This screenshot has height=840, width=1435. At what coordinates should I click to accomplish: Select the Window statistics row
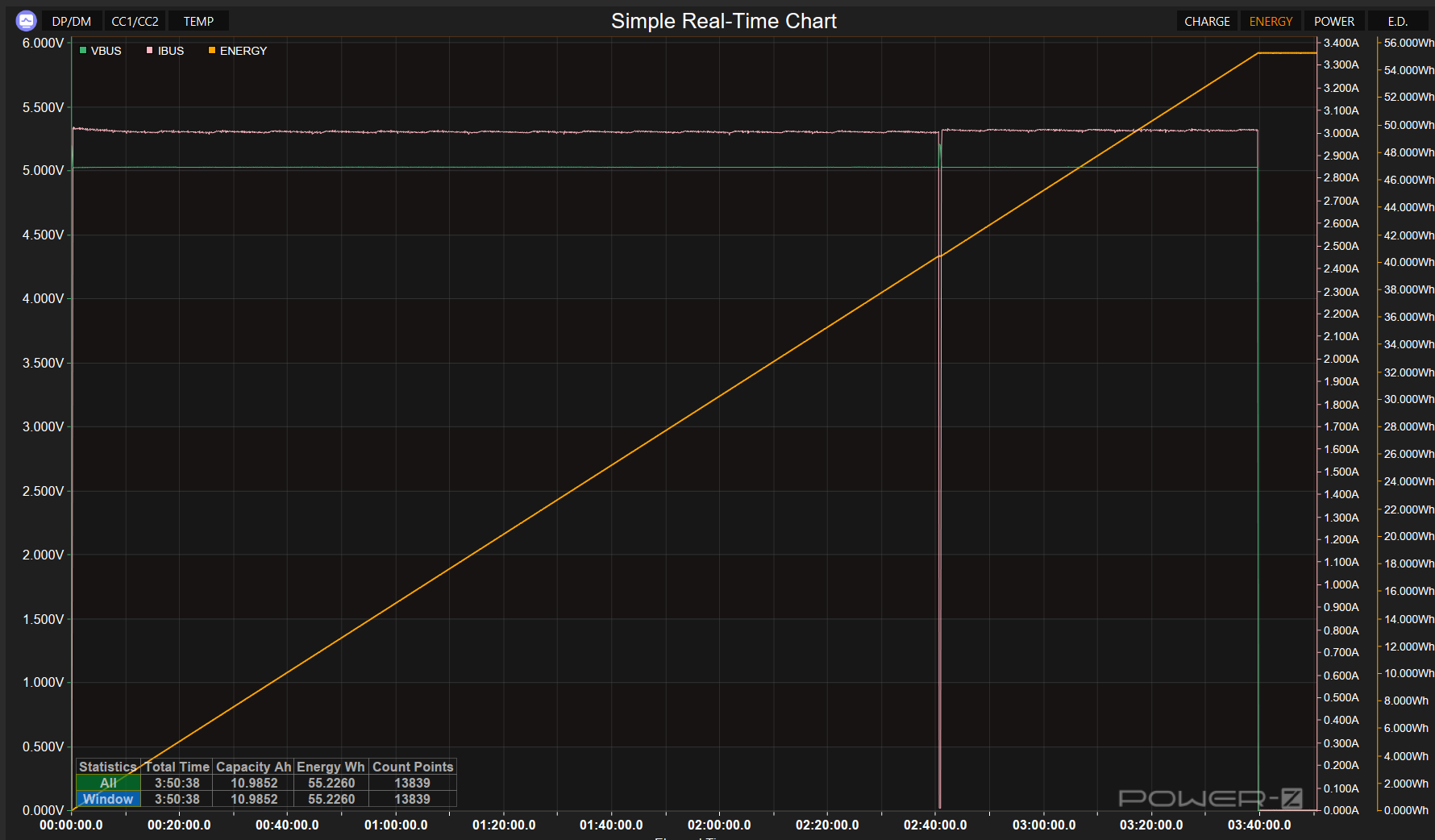click(108, 799)
